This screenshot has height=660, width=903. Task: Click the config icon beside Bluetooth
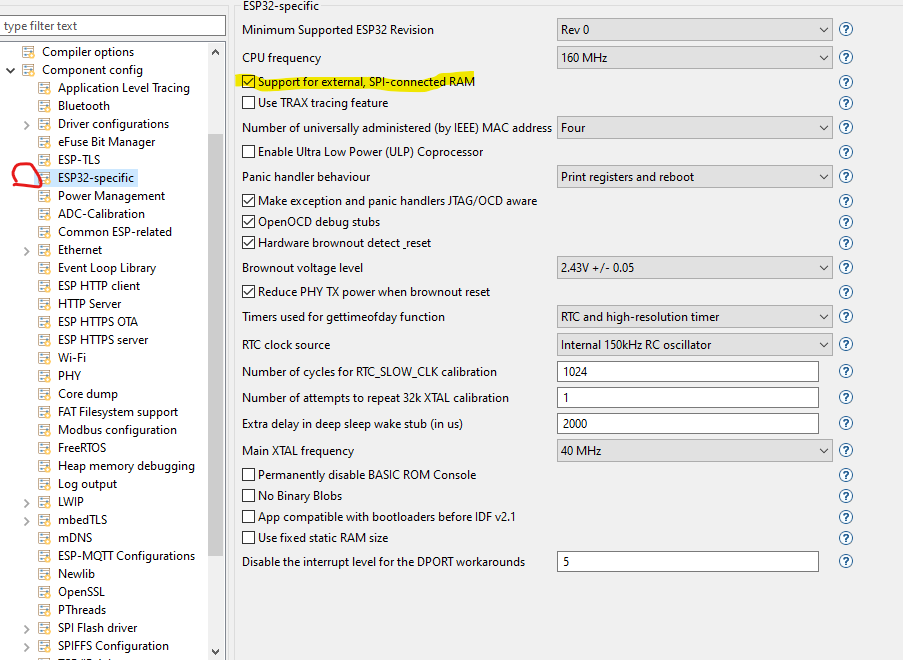coord(44,105)
